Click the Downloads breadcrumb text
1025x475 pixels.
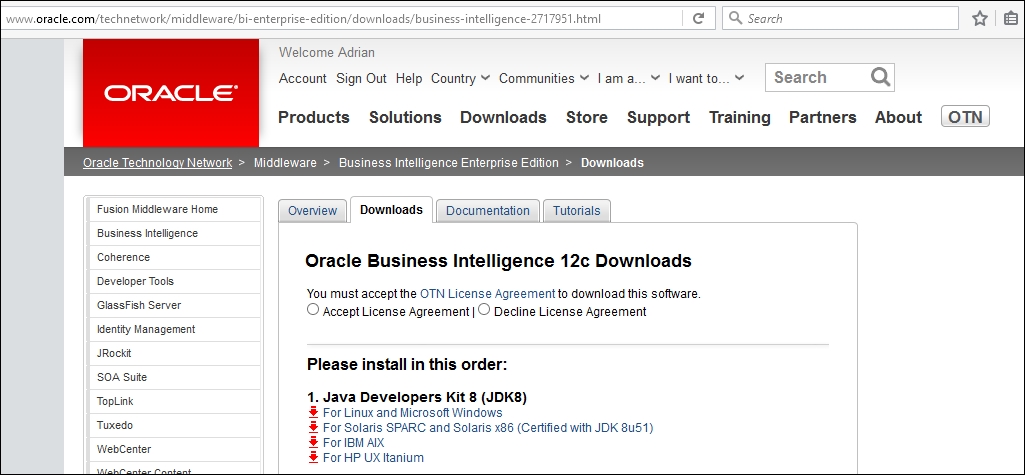click(613, 163)
